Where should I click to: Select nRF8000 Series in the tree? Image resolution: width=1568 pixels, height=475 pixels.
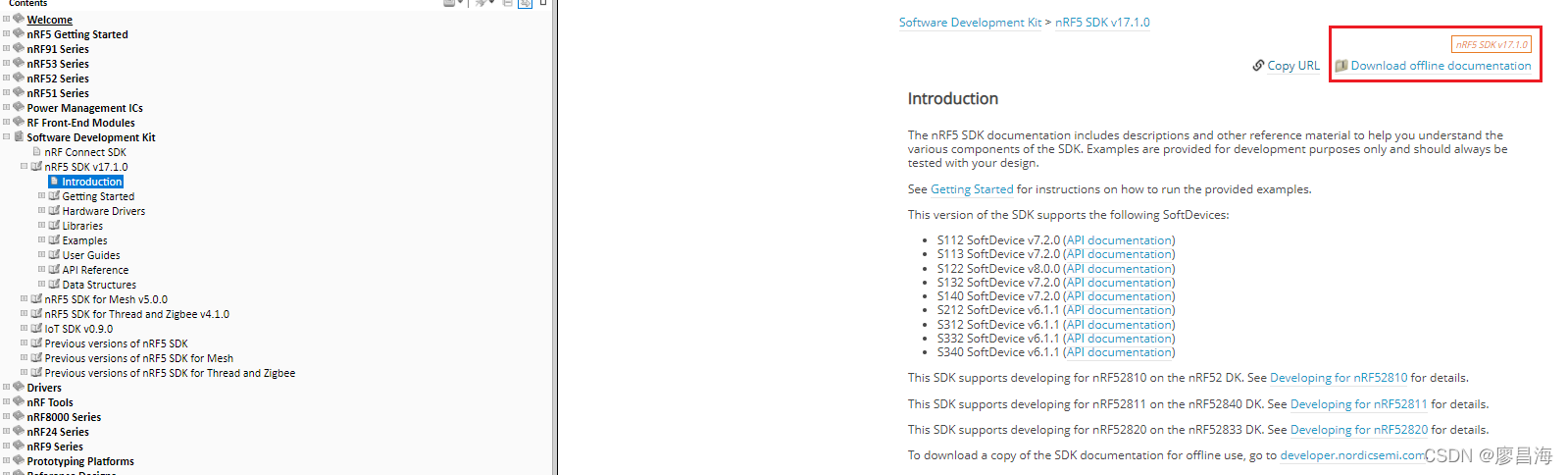coord(64,417)
